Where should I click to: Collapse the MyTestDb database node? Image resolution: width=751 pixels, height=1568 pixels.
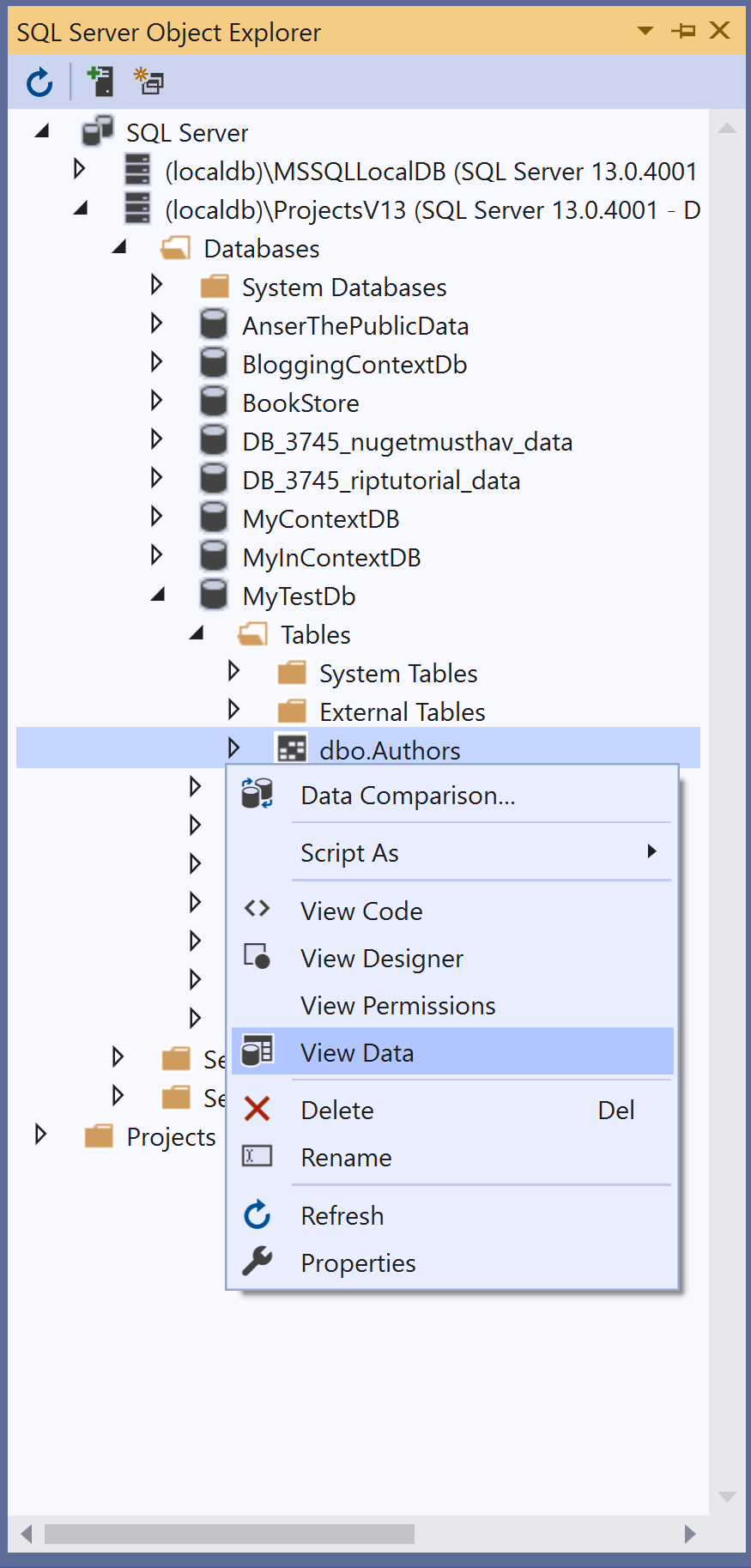coord(158,595)
